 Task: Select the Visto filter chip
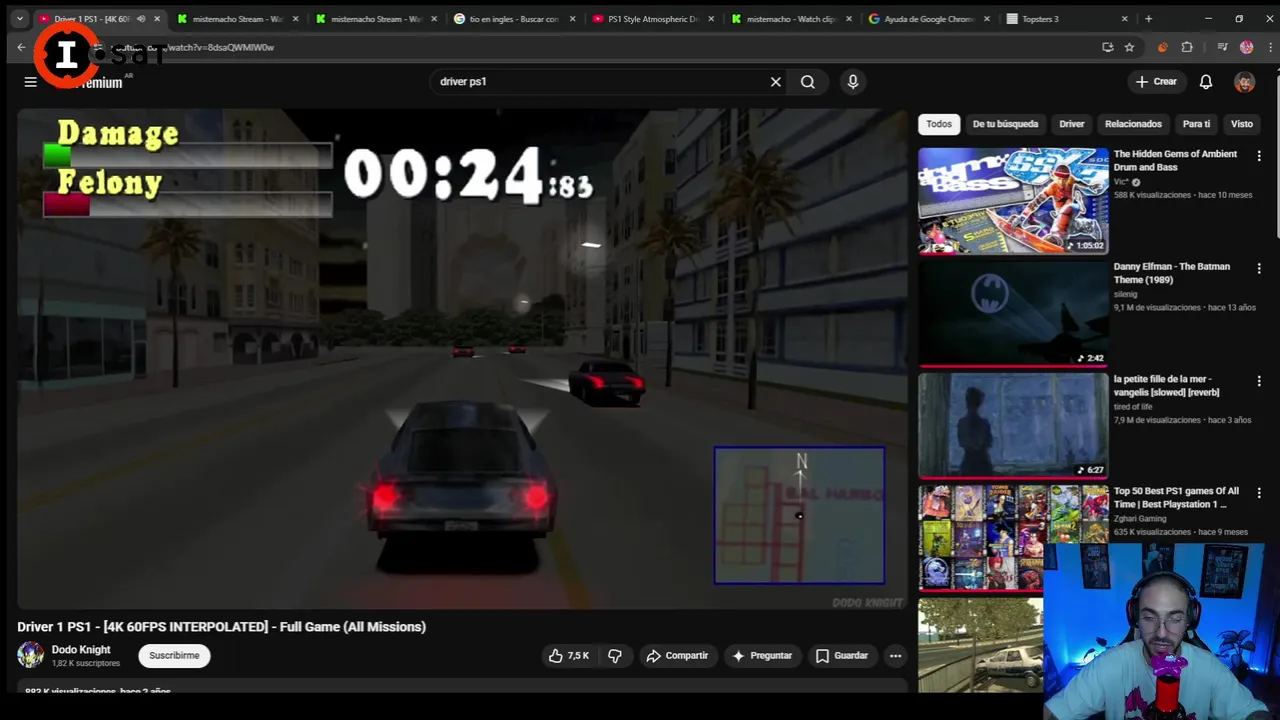tap(1242, 124)
